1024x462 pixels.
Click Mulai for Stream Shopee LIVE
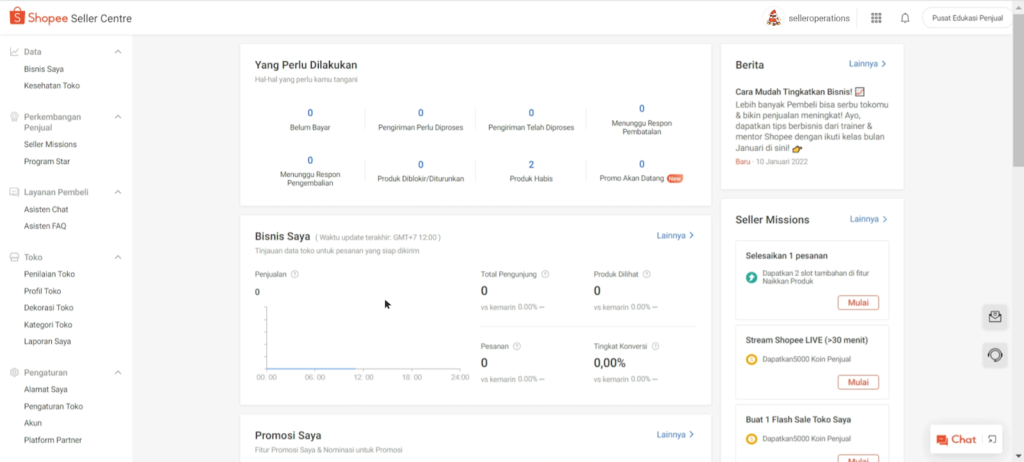(858, 382)
